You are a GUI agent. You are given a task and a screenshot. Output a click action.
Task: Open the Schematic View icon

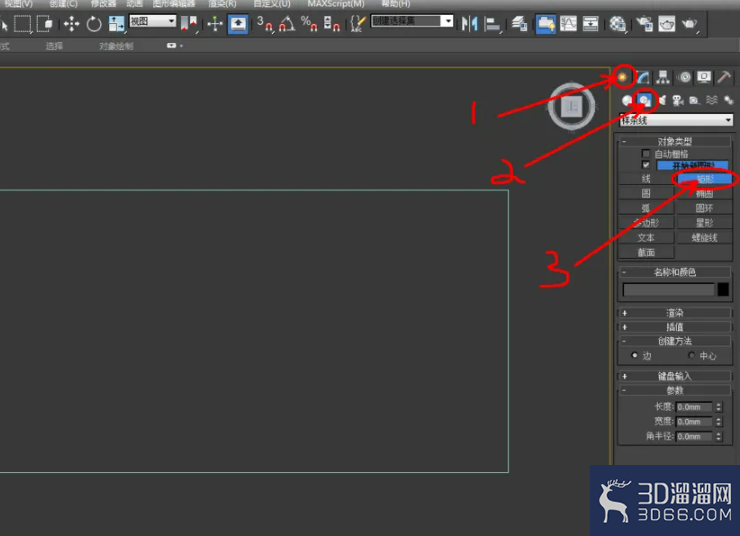pos(590,24)
